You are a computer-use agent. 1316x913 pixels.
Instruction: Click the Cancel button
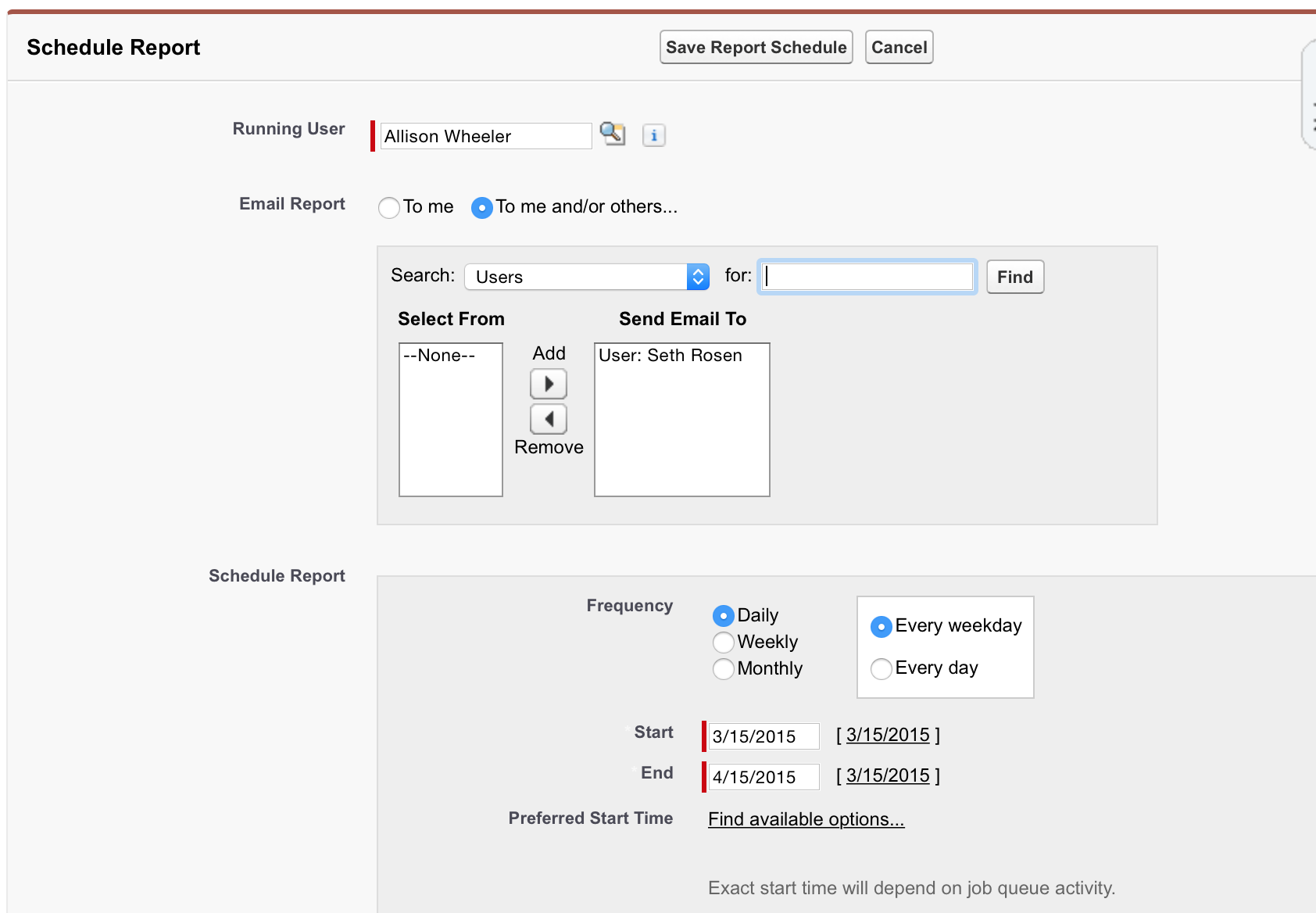point(899,47)
